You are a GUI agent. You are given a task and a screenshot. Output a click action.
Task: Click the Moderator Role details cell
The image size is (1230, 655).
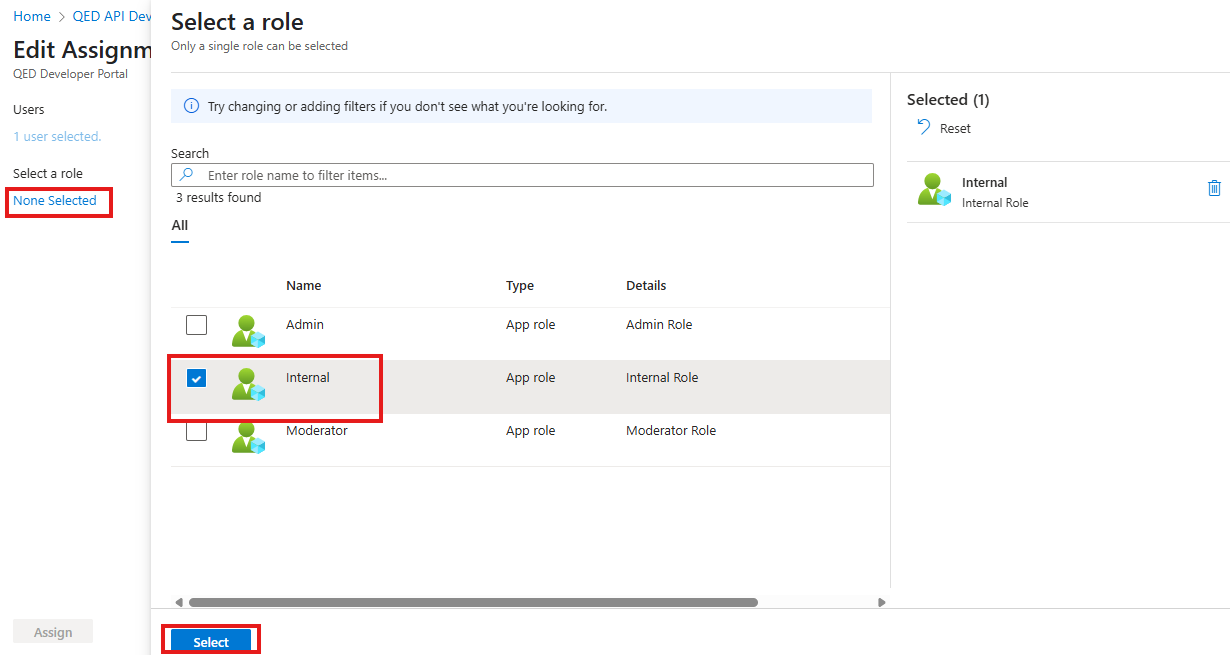[x=671, y=431]
